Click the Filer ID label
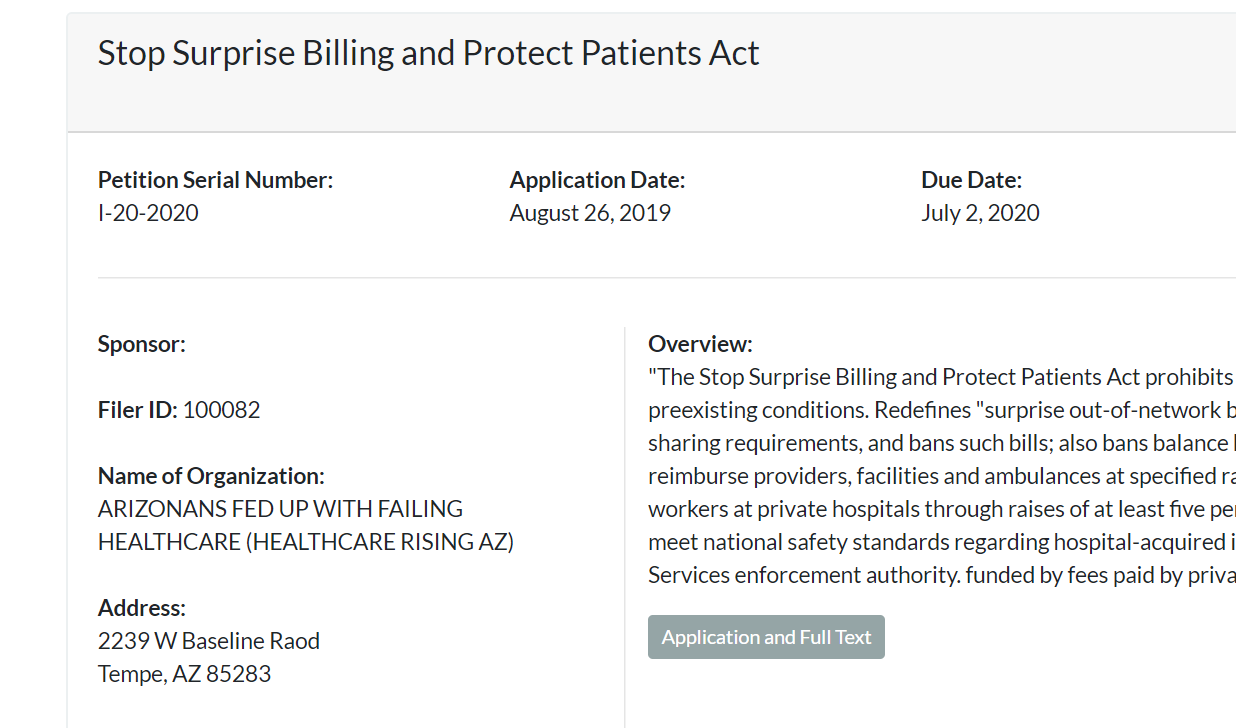This screenshot has width=1236, height=728. coord(137,410)
